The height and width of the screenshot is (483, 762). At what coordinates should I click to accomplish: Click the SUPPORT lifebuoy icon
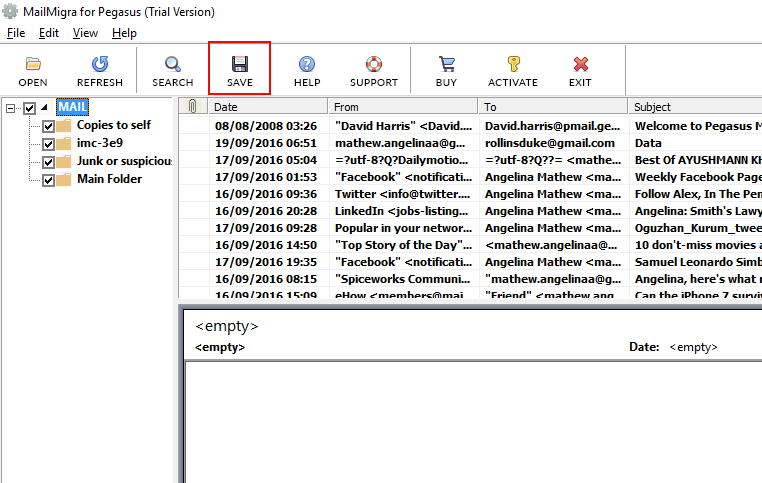pos(374,64)
